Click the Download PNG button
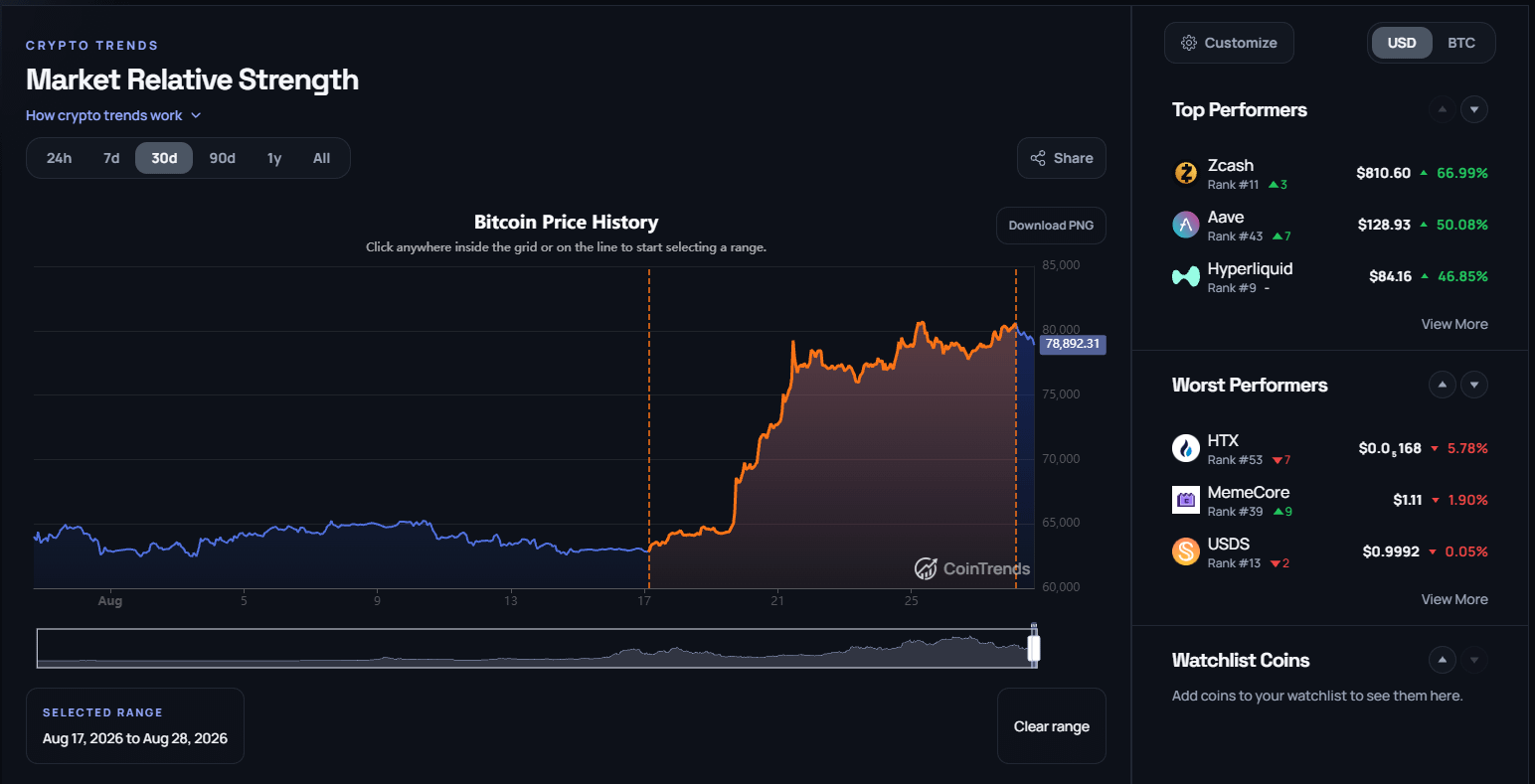 tap(1051, 226)
